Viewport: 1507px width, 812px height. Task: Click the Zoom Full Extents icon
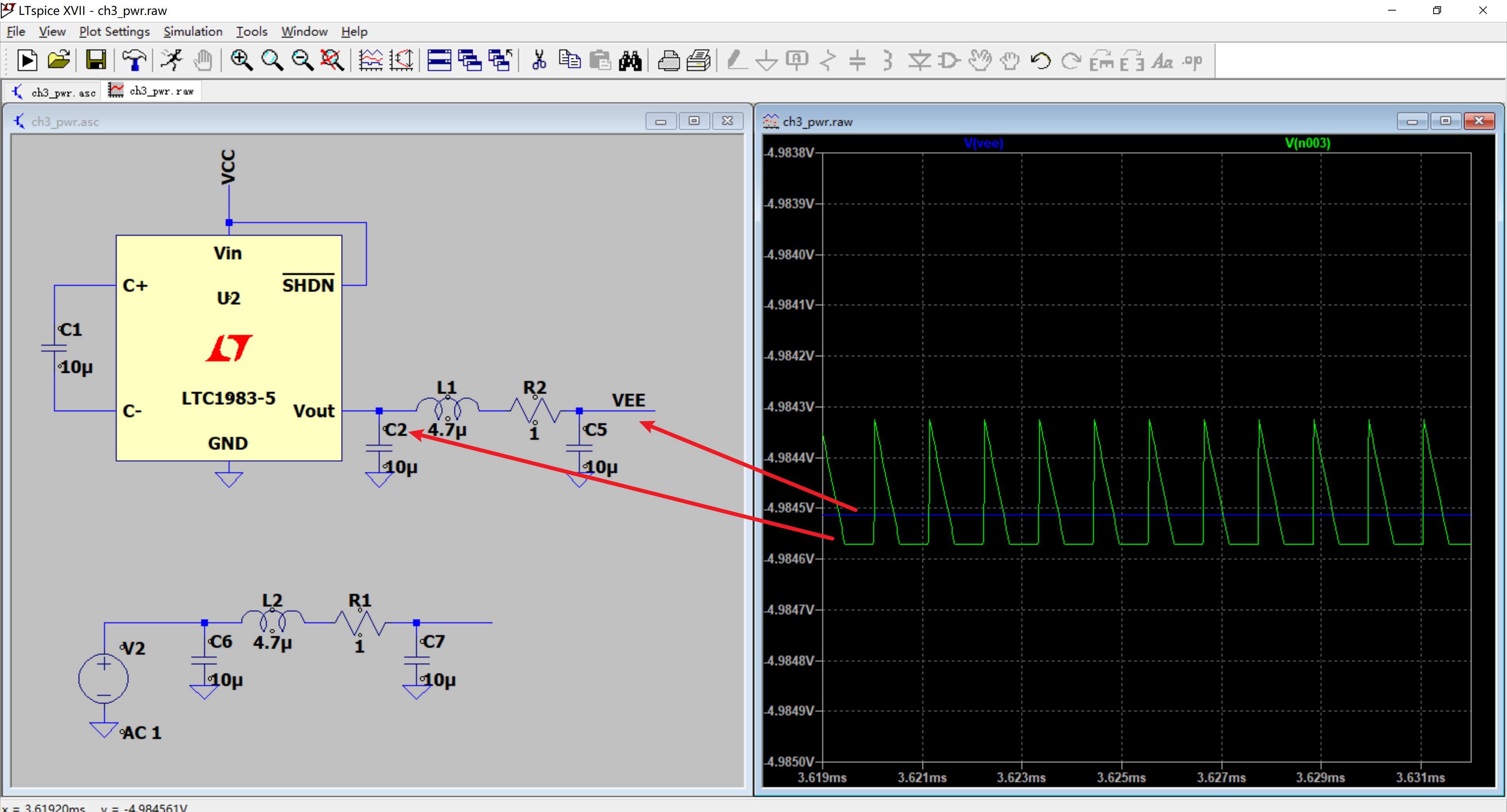[x=332, y=60]
